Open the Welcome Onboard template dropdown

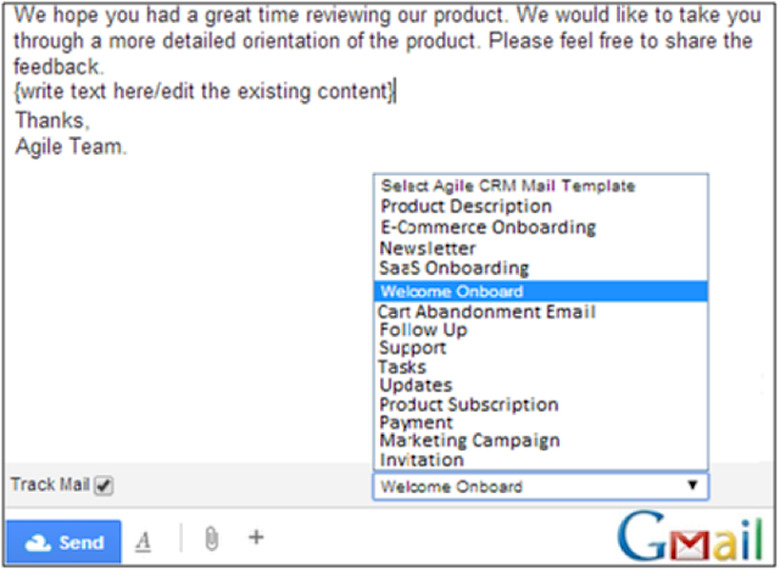540,487
